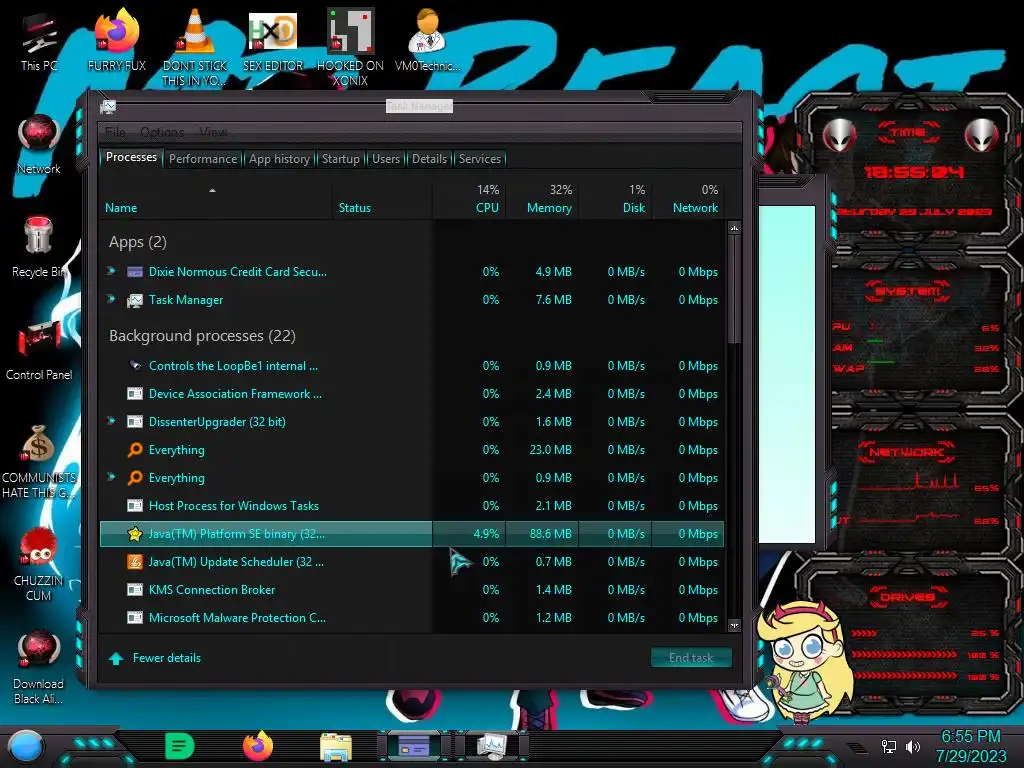
Task: Switch to the Processes tab
Action: [x=131, y=157]
